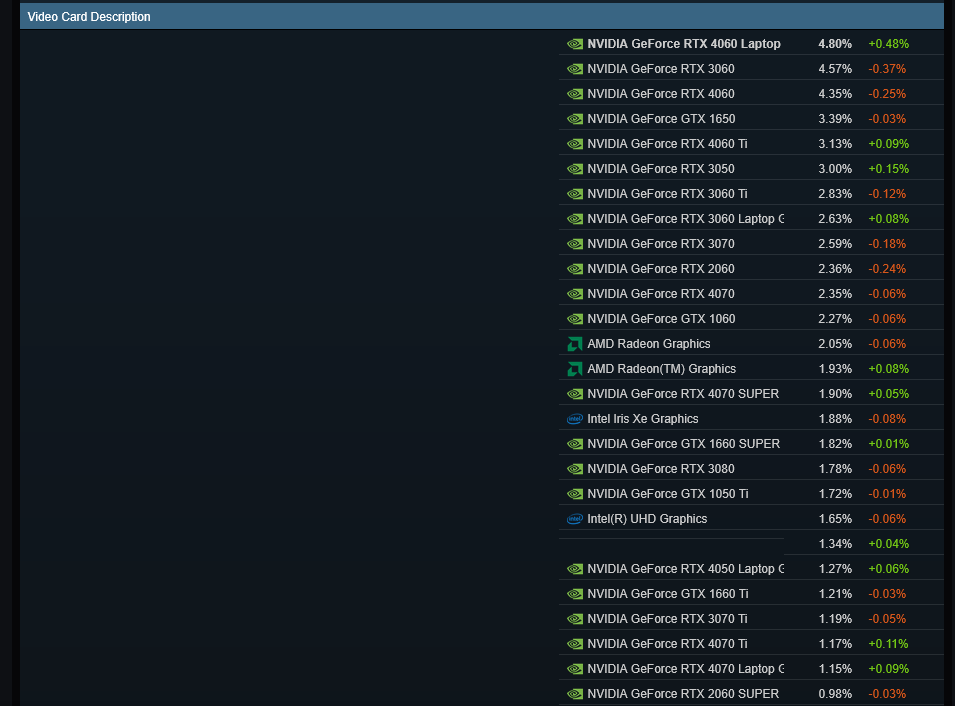Select NVIDIA GeForce GTX 1650 name
Image resolution: width=955 pixels, height=706 pixels.
pyautogui.click(x=661, y=119)
